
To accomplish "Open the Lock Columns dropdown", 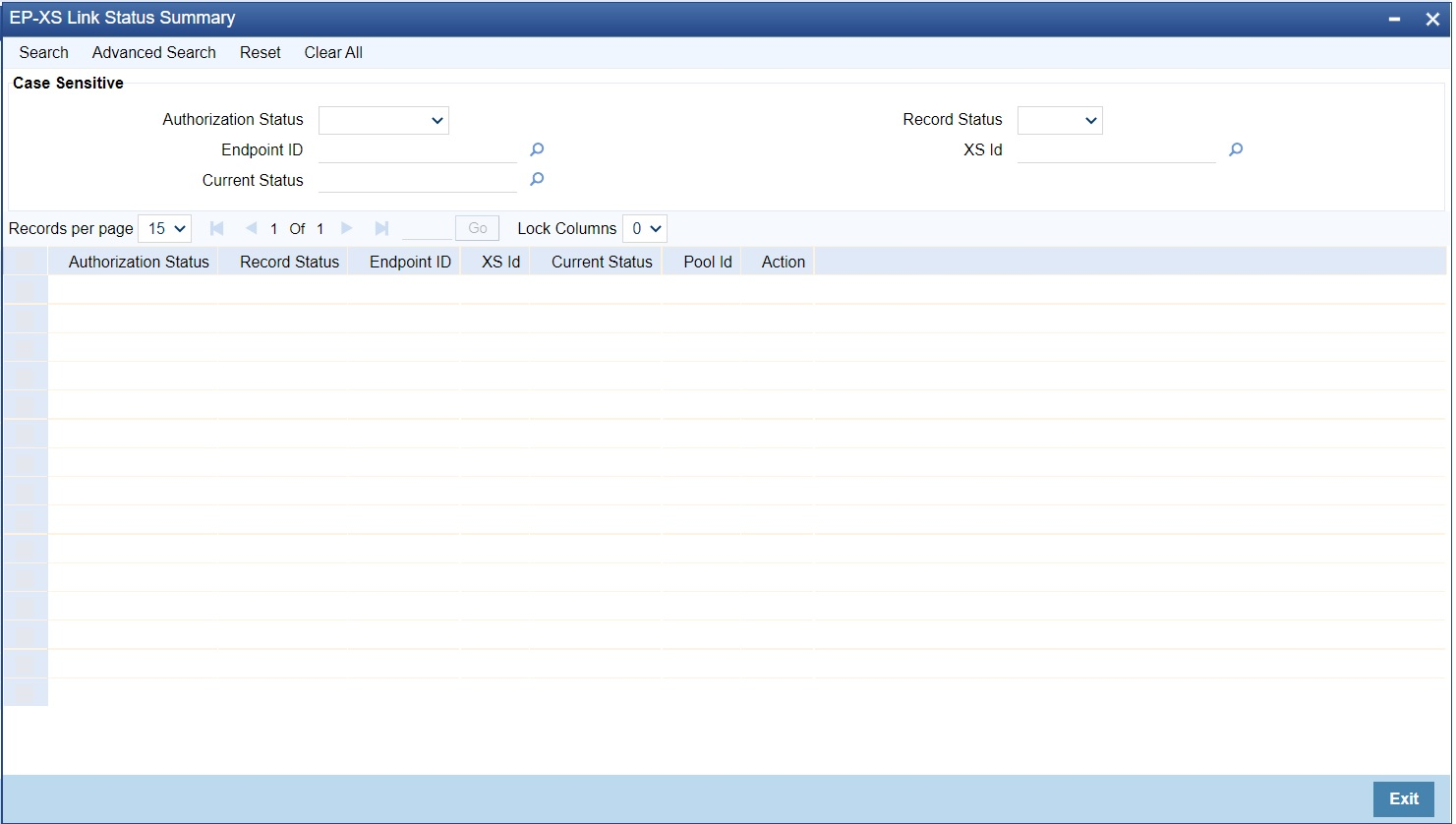I will coord(645,228).
